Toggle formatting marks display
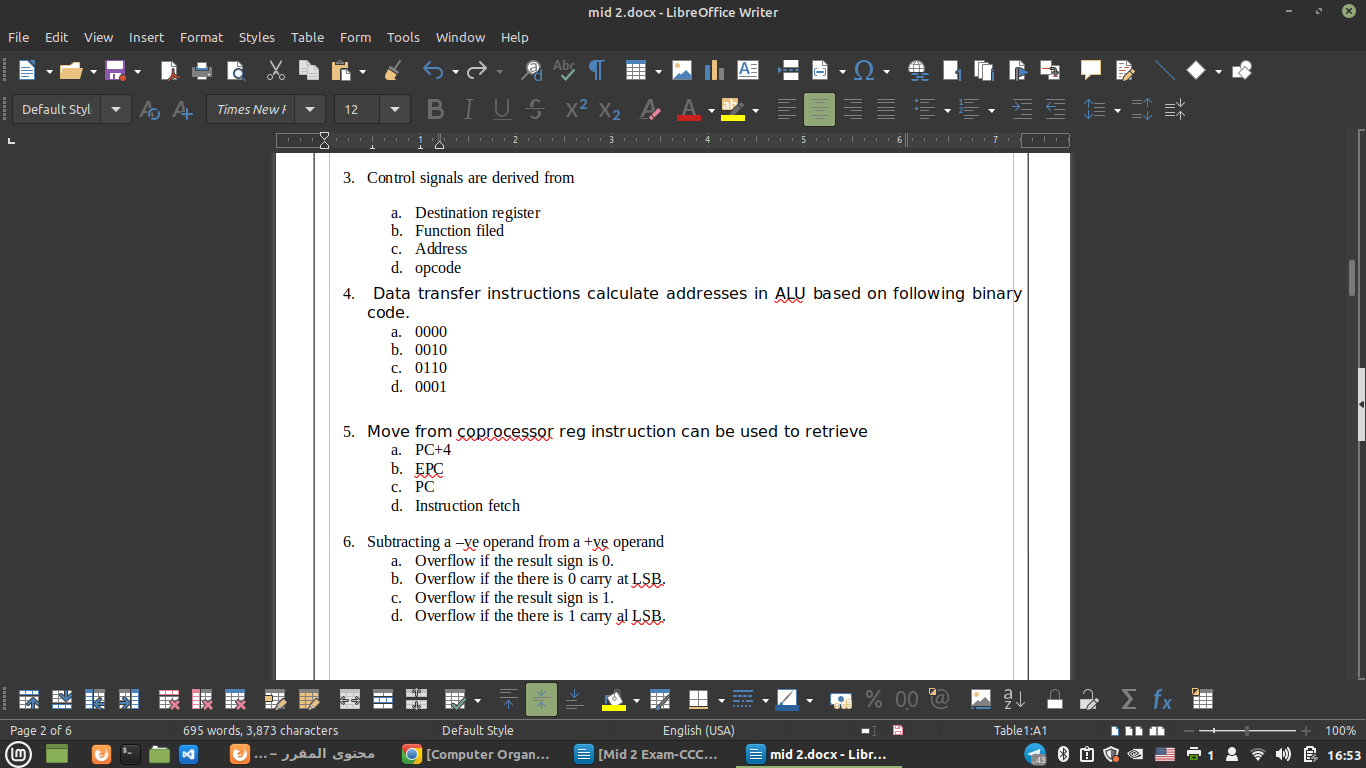1366x768 pixels. pyautogui.click(x=596, y=70)
